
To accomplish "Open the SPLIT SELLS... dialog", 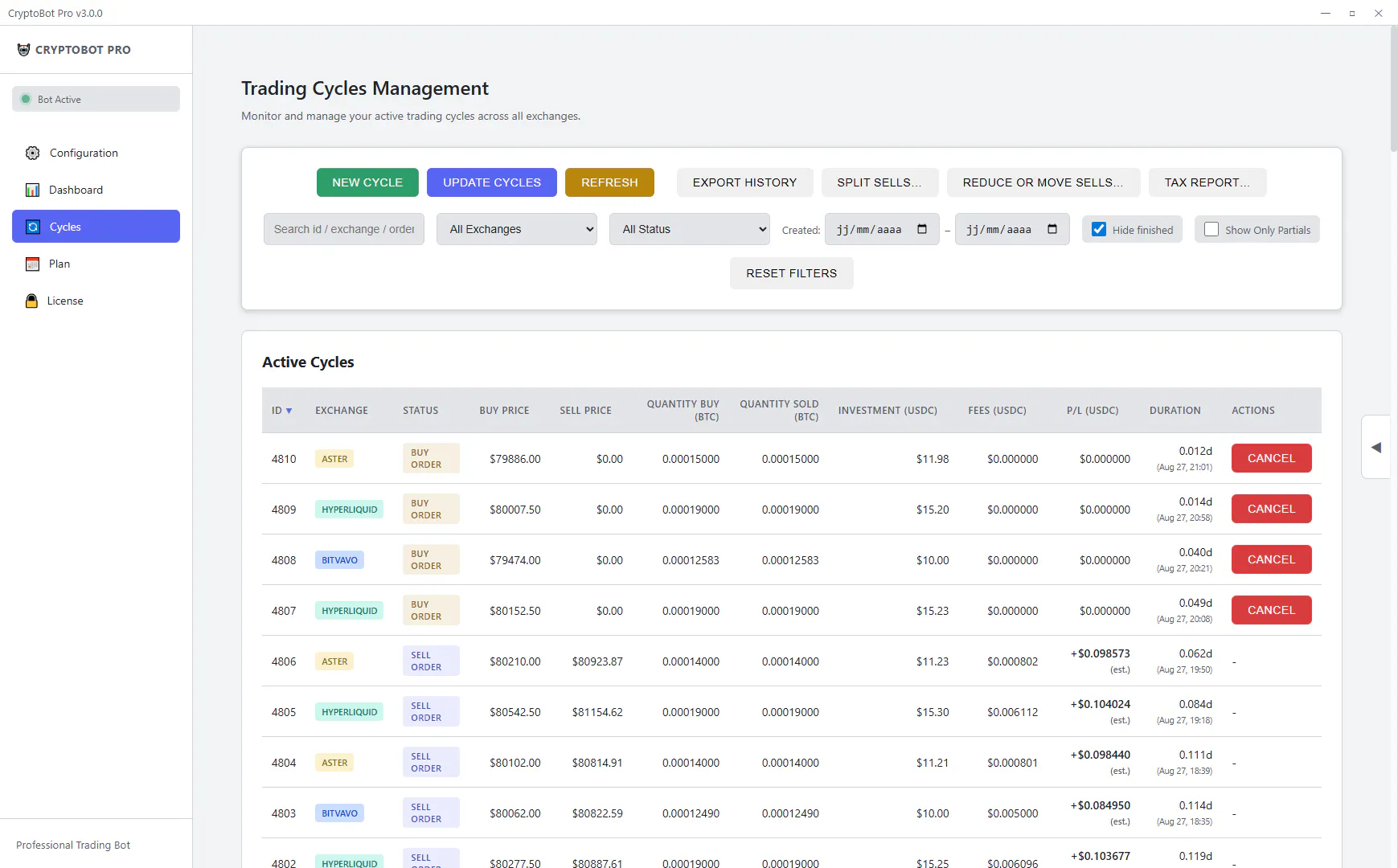I will 879,182.
